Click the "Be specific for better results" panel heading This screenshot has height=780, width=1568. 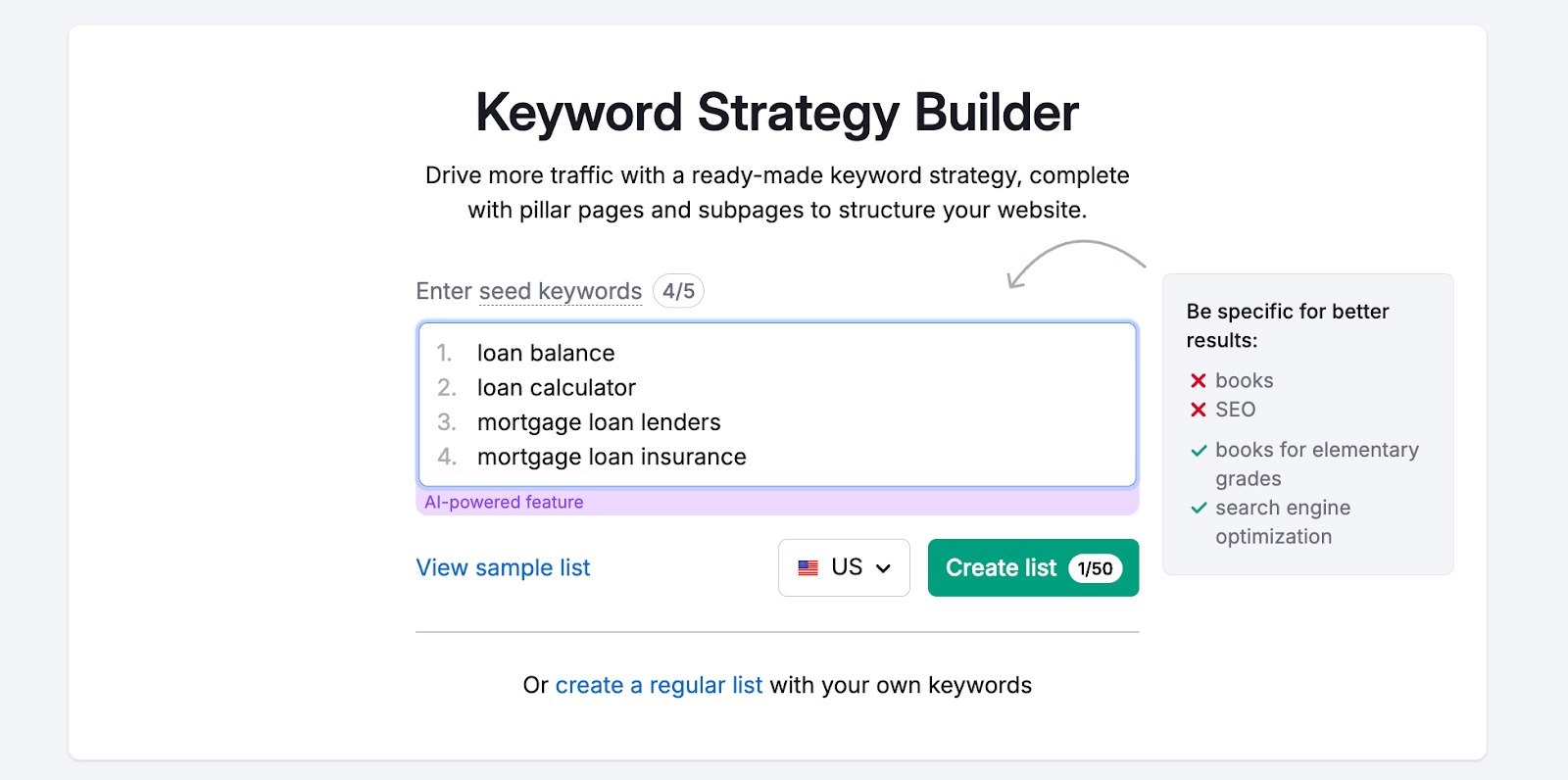(1287, 325)
